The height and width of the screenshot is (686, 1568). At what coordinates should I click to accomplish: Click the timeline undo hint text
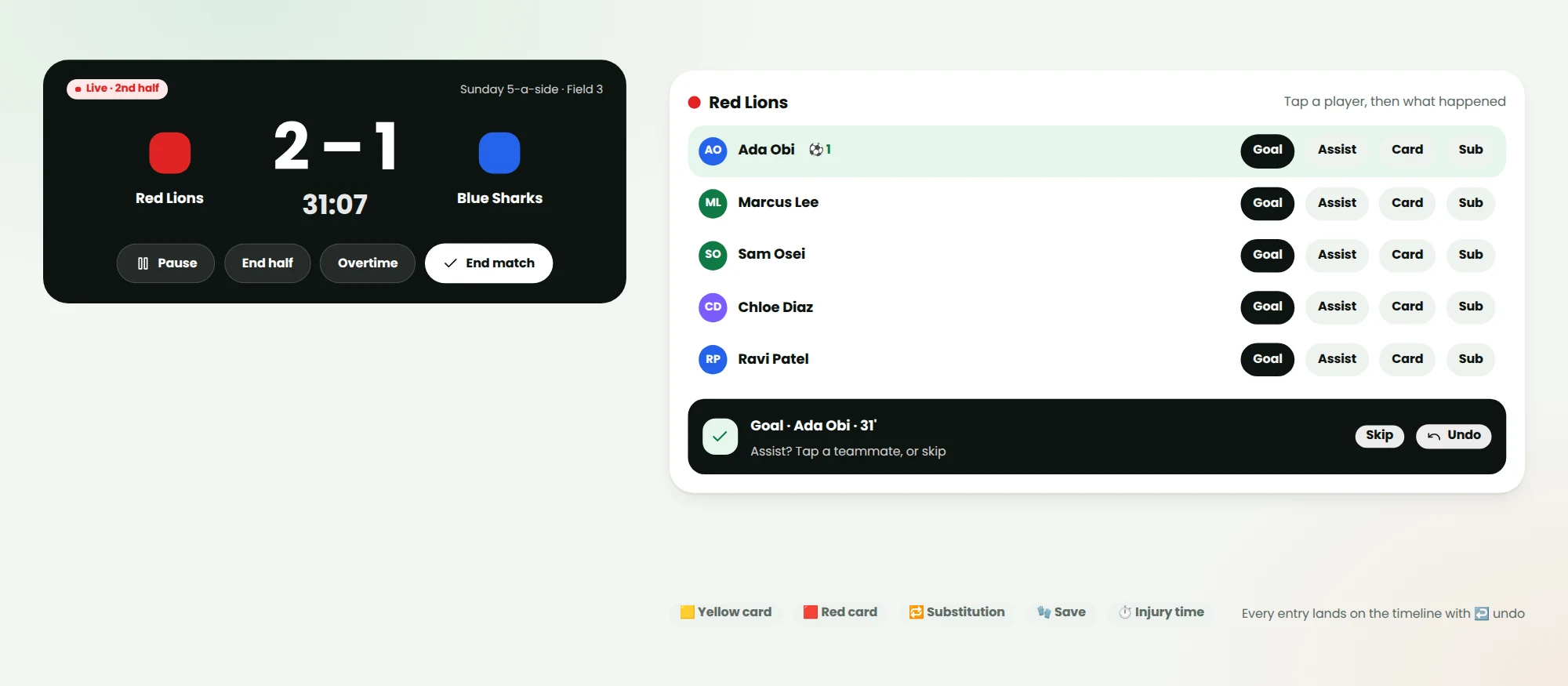1383,614
